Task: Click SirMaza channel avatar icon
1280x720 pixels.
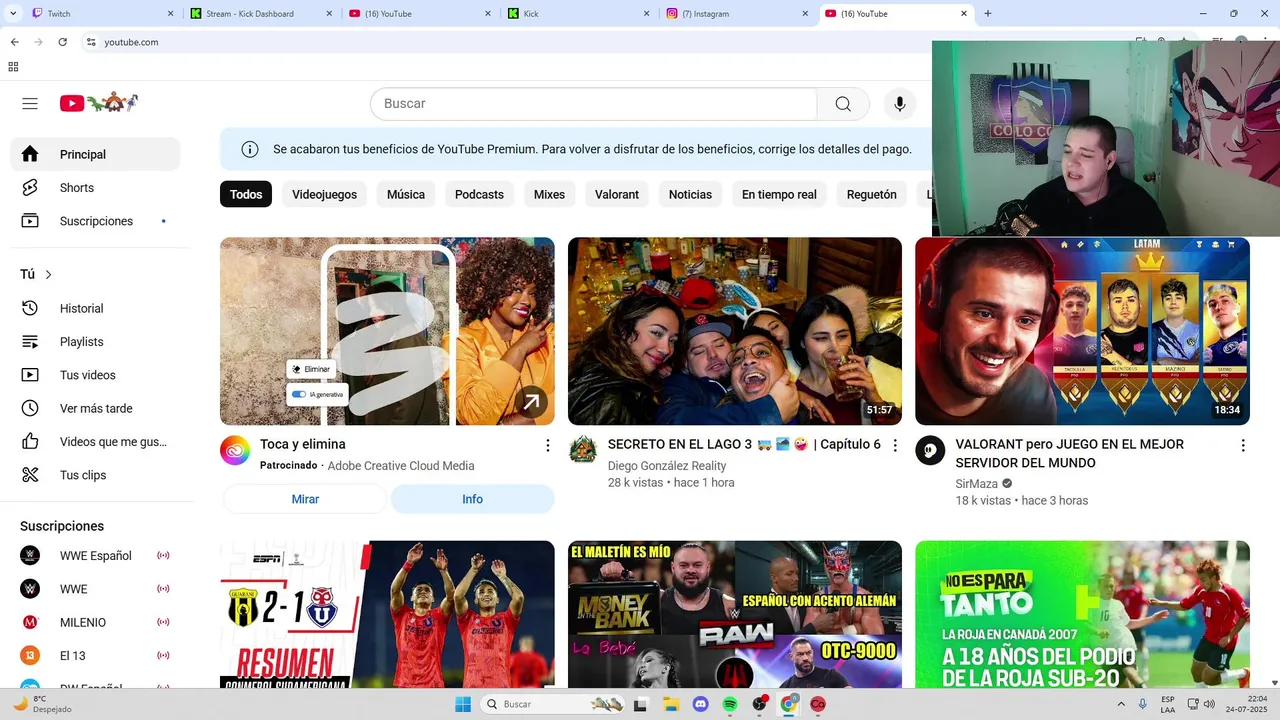Action: point(930,450)
